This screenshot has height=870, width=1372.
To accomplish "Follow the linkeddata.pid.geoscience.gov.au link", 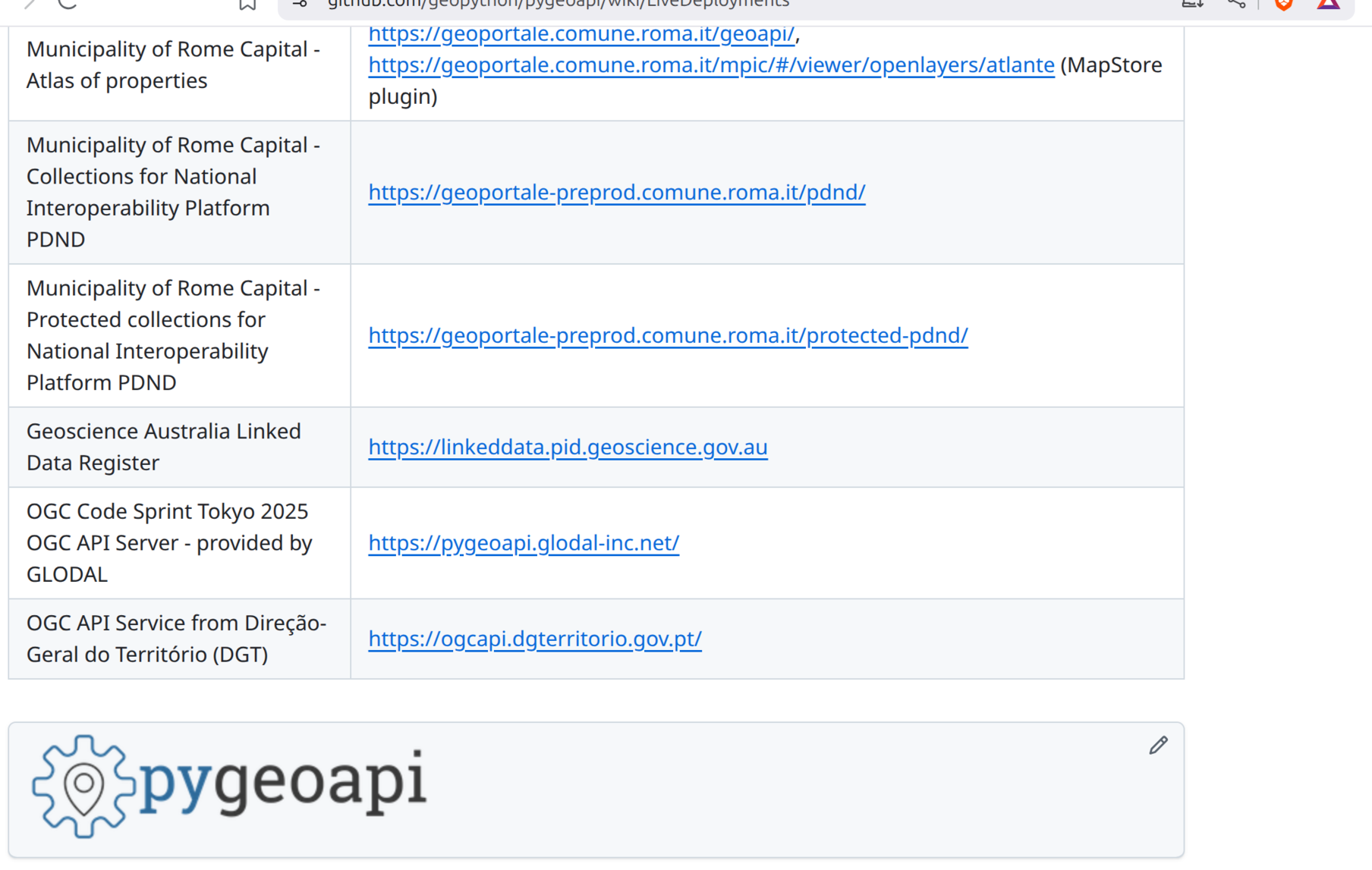I will tap(568, 448).
